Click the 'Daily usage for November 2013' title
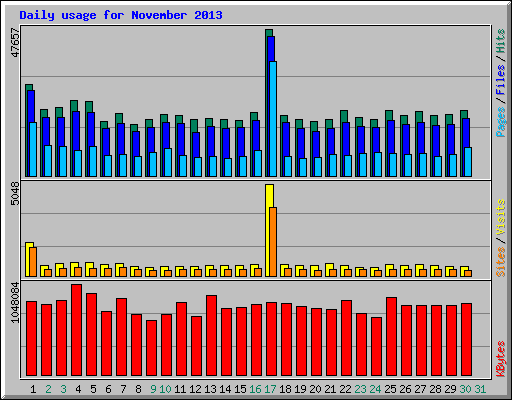Image resolution: width=512 pixels, height=400 pixels. (121, 15)
